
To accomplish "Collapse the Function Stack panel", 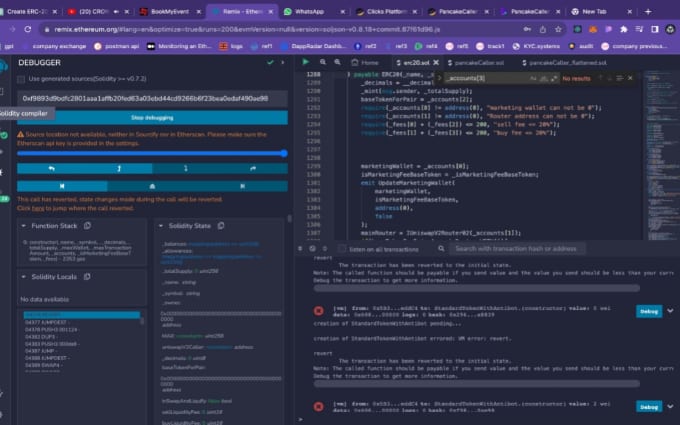I will (23, 226).
